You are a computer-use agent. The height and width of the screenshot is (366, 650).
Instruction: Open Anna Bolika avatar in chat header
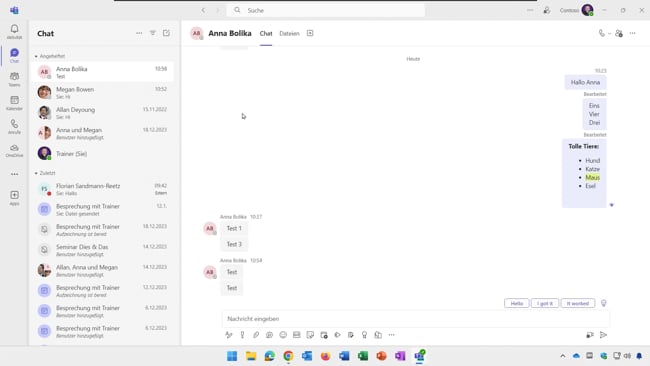click(196, 33)
